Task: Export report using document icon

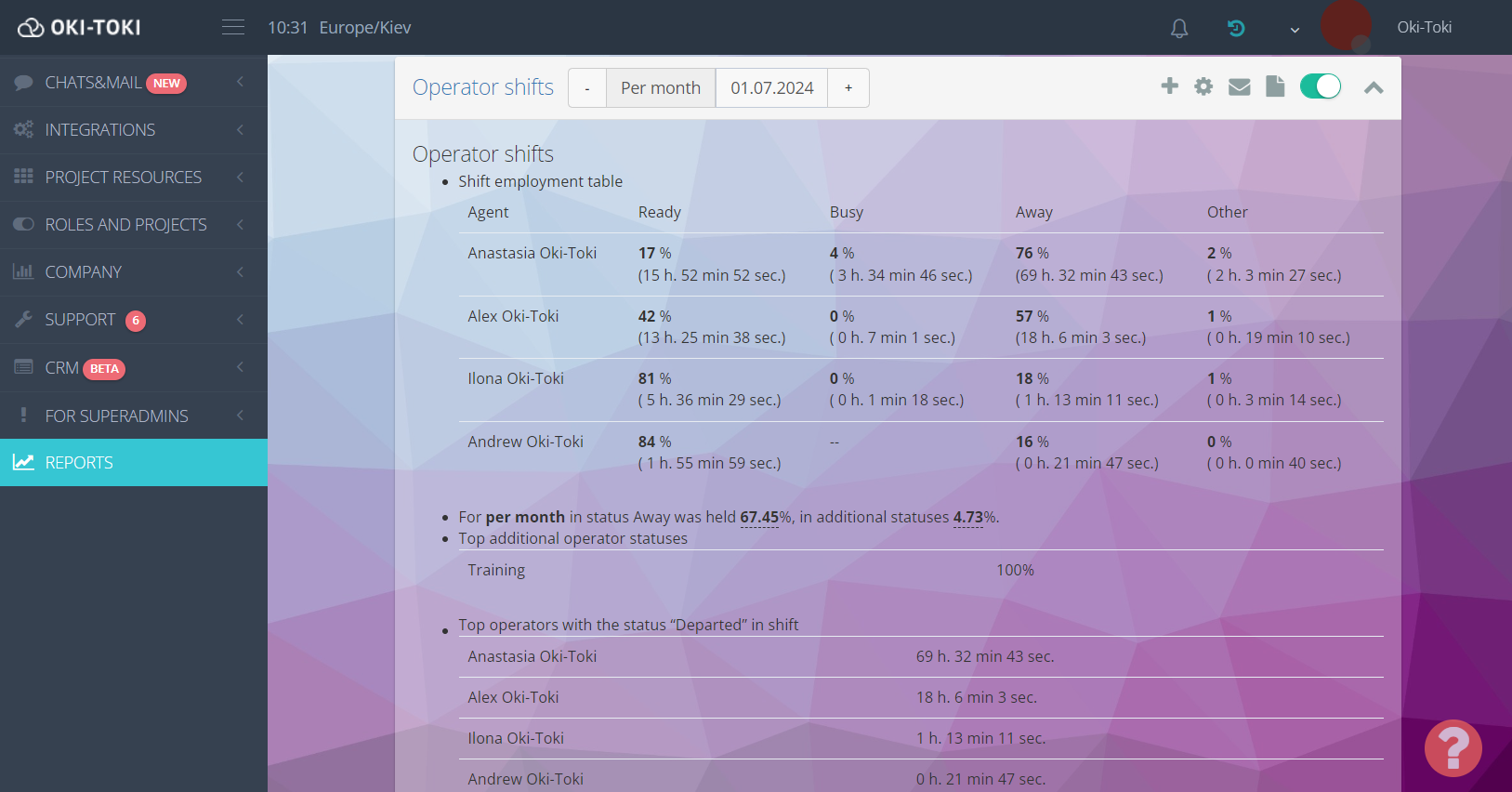Action: [1275, 86]
